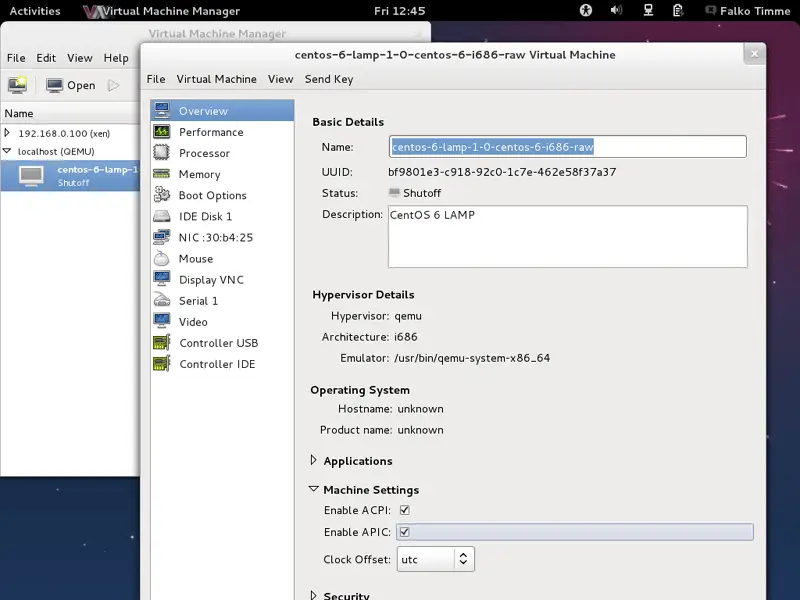Click the emulator path /usr/bin/qemu-system-x86_64
This screenshot has width=800, height=600.
pos(472,358)
